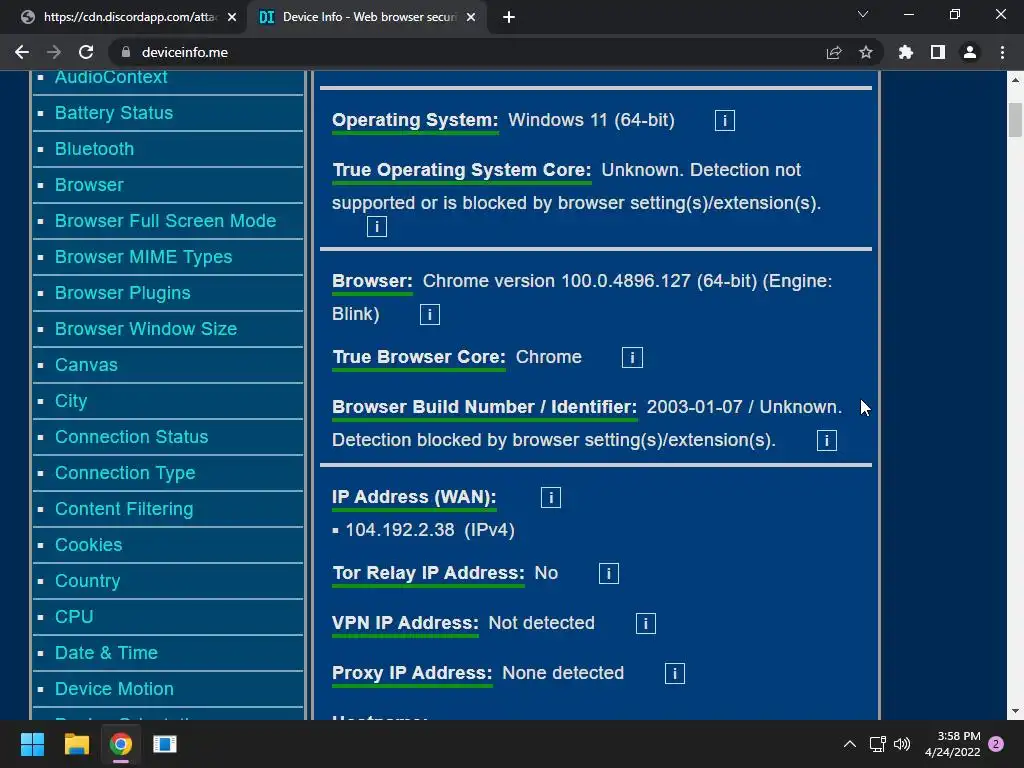1024x768 pixels.
Task: Close the Device Info tab
Action: 471,17
